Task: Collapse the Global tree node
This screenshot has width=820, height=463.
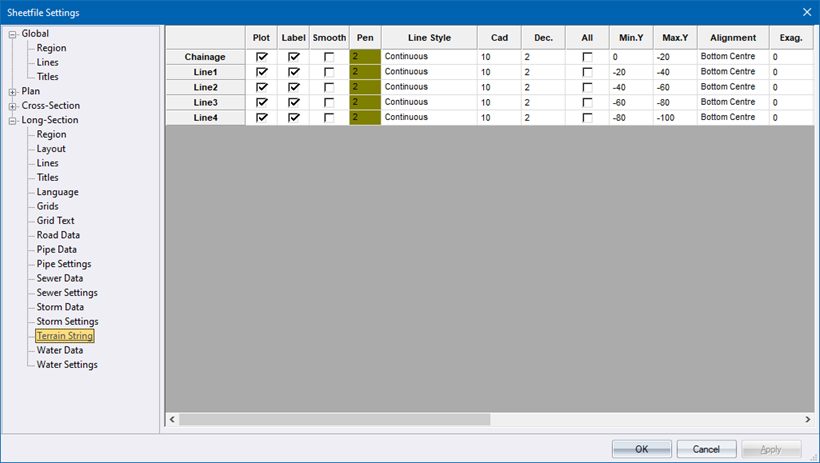Action: 13,34
